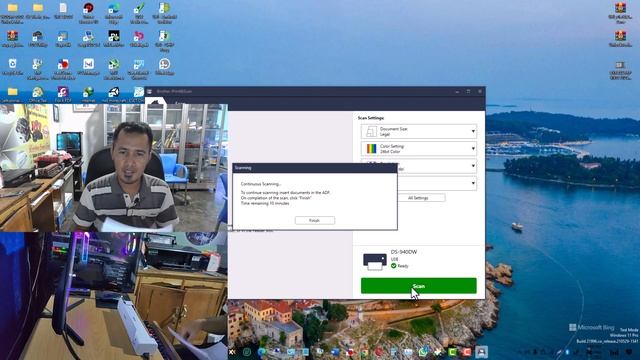
Task: Open the Document Size dropdown
Action: click(x=418, y=131)
